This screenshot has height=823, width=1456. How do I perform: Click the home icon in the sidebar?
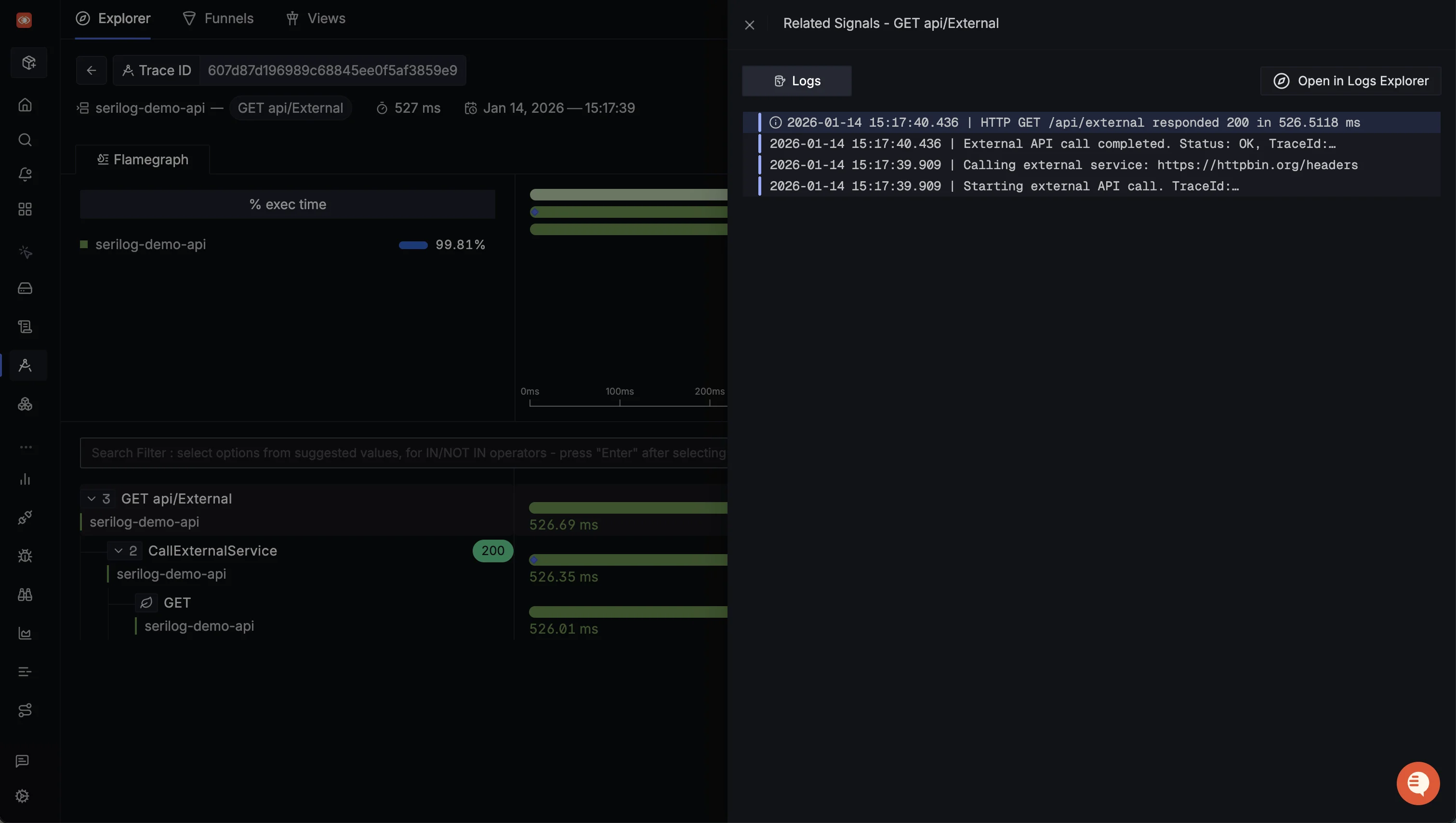point(25,105)
